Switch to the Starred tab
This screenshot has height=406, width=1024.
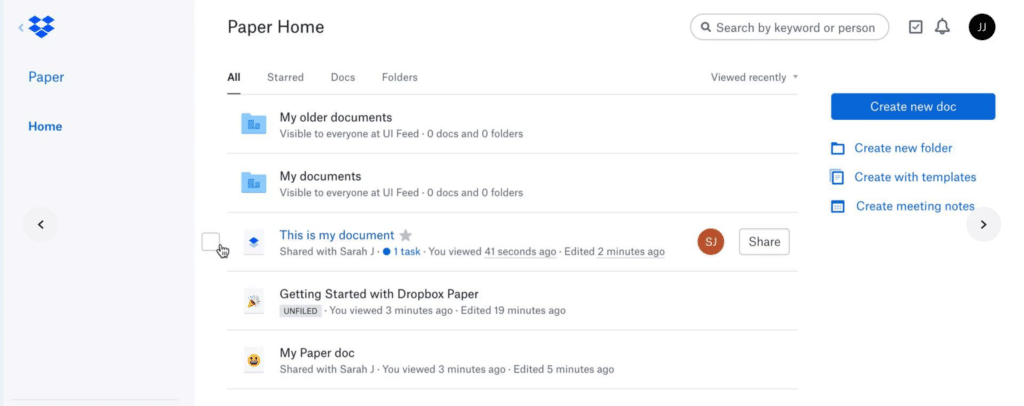click(285, 77)
